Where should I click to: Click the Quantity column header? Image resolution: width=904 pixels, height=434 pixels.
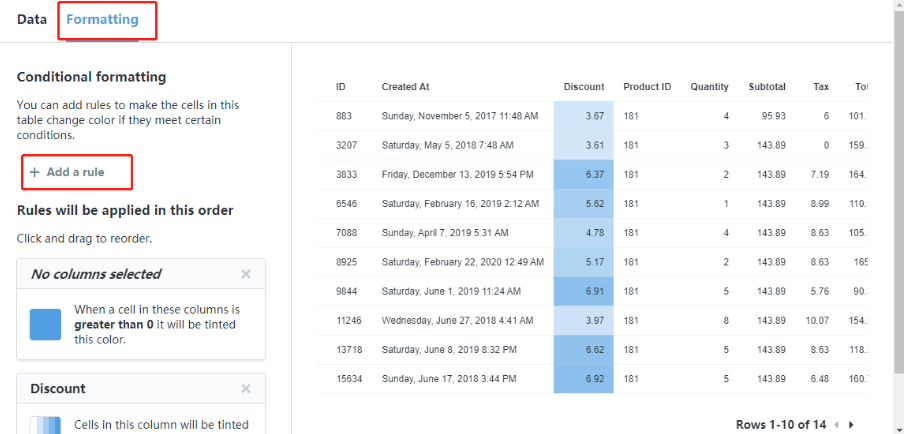(709, 87)
